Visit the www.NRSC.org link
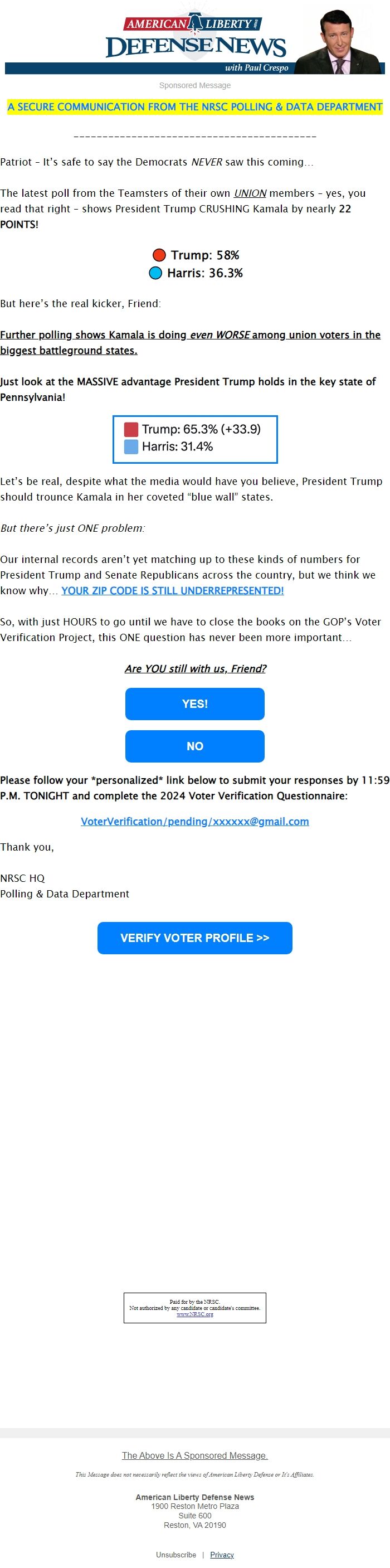 coord(194,1314)
